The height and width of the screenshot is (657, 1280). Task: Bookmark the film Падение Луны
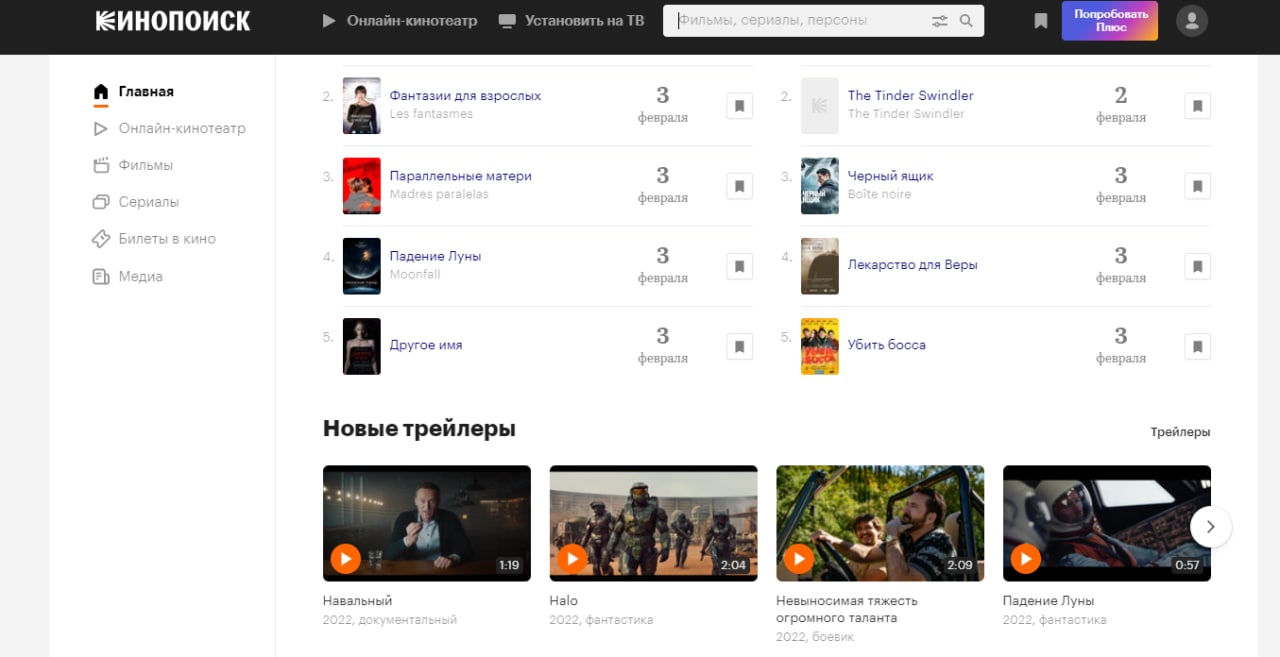739,266
